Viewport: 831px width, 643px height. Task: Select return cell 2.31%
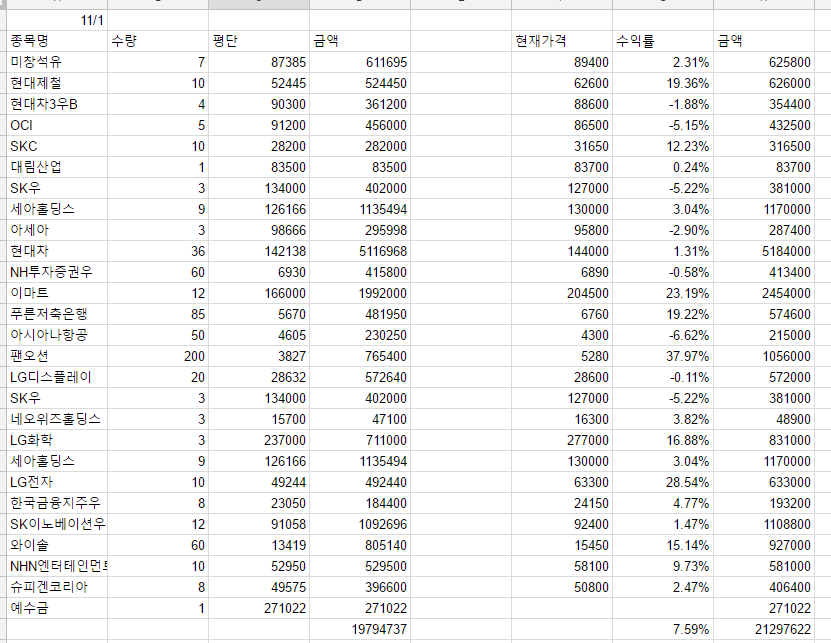(663, 62)
